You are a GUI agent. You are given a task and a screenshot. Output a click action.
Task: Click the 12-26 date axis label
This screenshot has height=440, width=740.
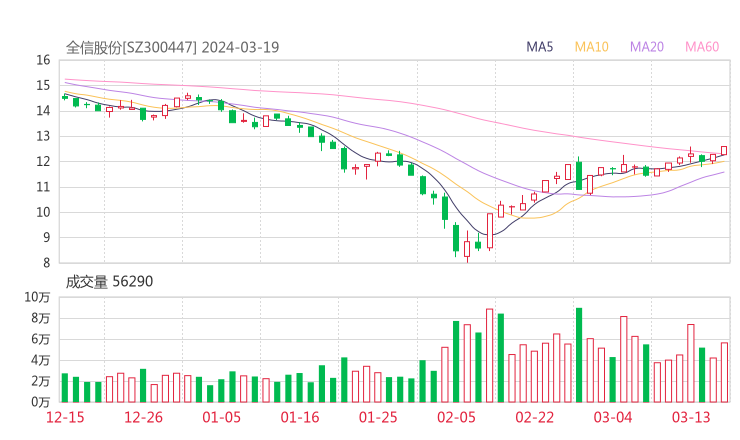coord(143,417)
